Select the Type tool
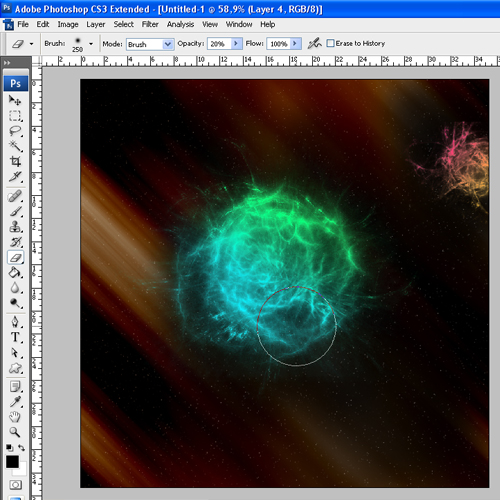The image size is (500, 500). point(15,337)
